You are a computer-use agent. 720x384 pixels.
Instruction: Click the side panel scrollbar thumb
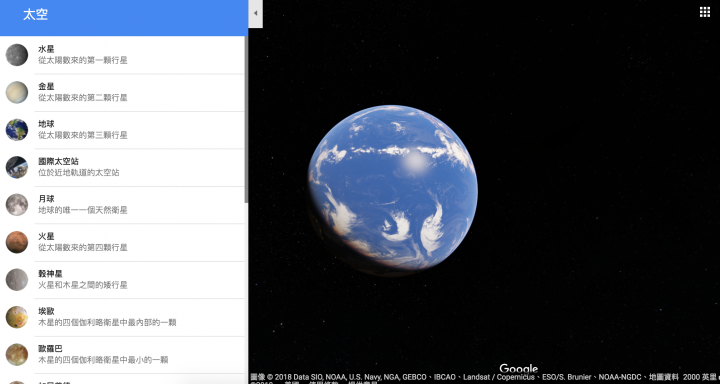246,119
